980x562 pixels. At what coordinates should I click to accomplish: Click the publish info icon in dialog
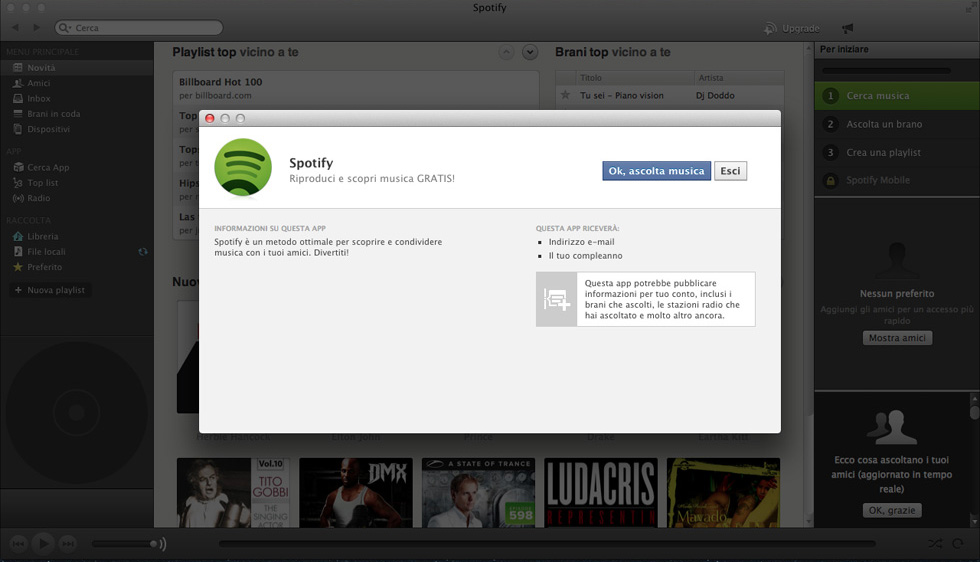[556, 299]
